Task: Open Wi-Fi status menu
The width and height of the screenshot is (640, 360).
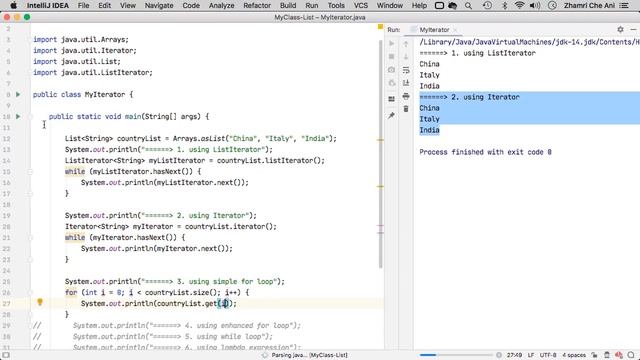Action: 519,5
